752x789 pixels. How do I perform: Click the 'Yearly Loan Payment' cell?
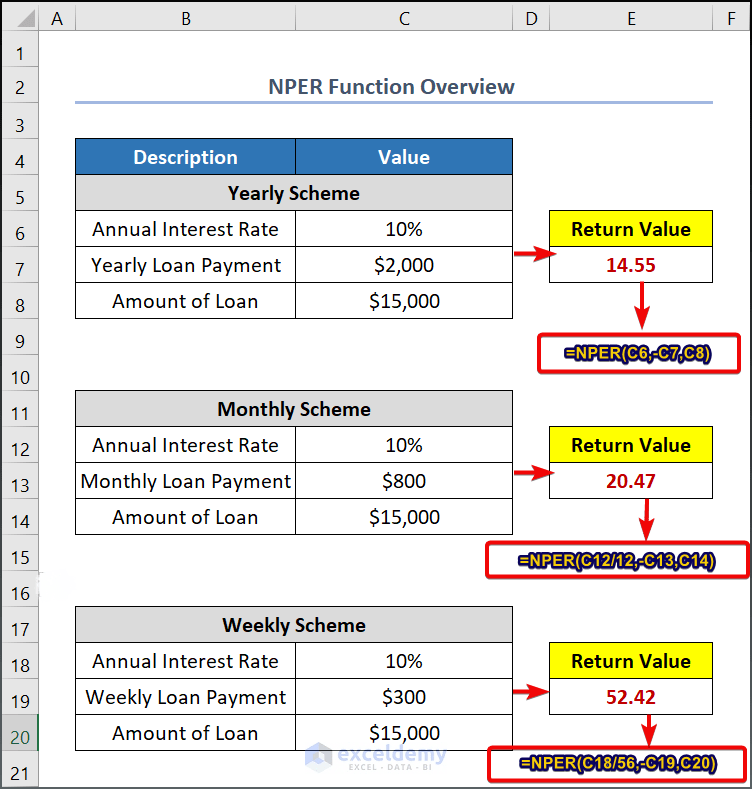185,265
